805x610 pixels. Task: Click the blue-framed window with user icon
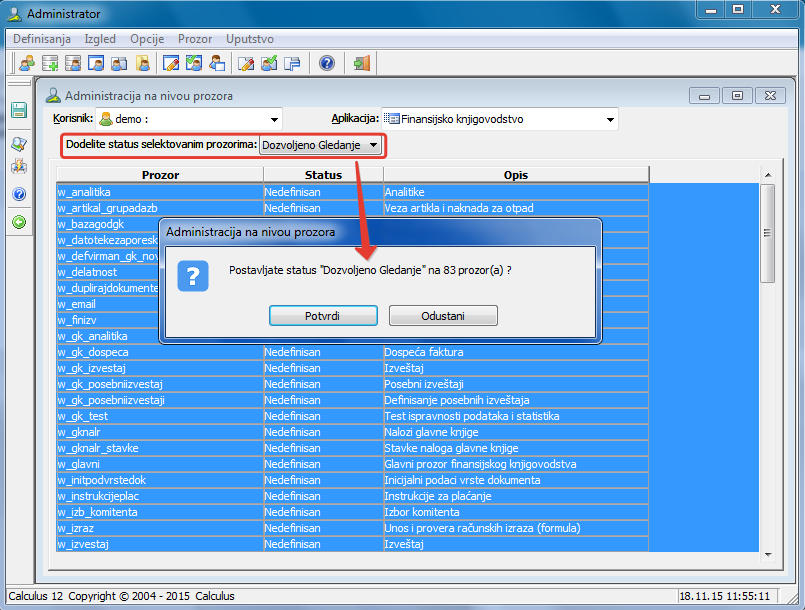96,63
